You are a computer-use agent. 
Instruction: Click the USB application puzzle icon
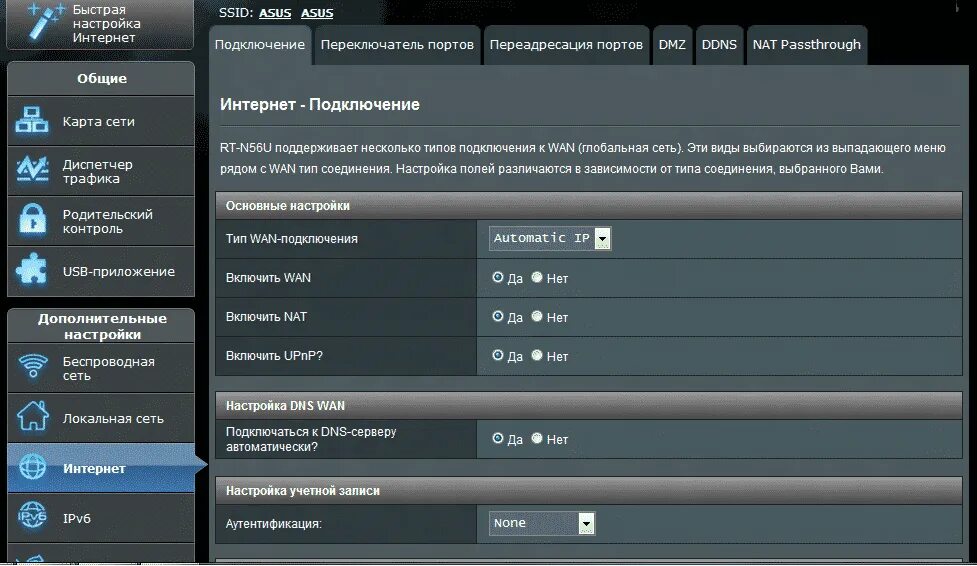tap(31, 271)
